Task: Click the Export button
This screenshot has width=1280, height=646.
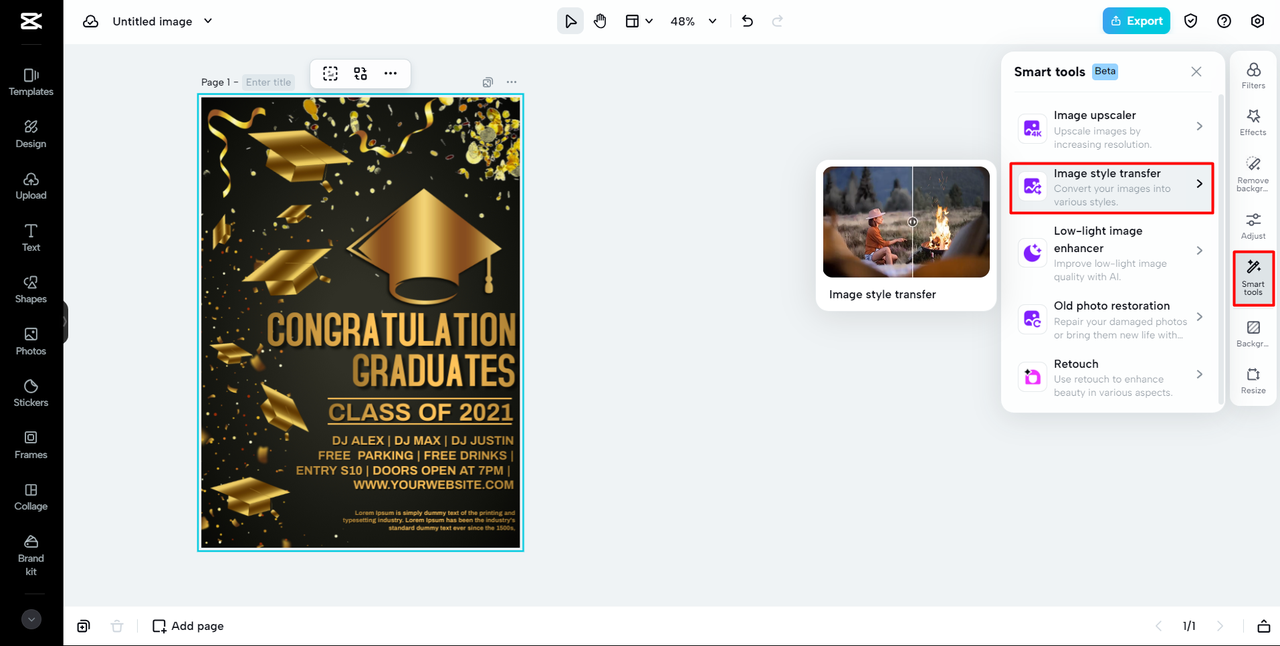Action: 1136,21
